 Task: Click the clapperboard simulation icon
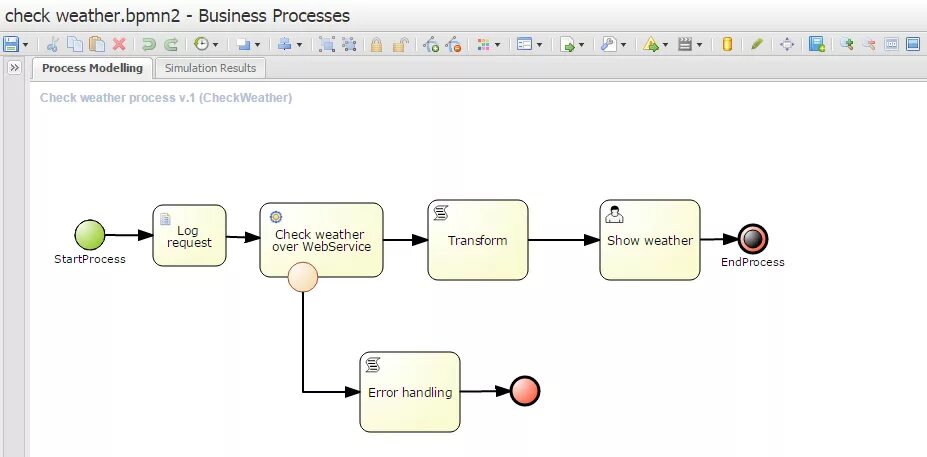(x=685, y=44)
